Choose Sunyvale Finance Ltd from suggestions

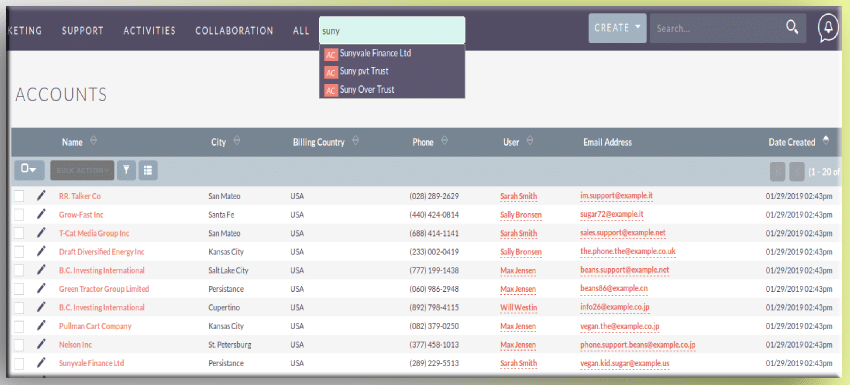pyautogui.click(x=375, y=54)
